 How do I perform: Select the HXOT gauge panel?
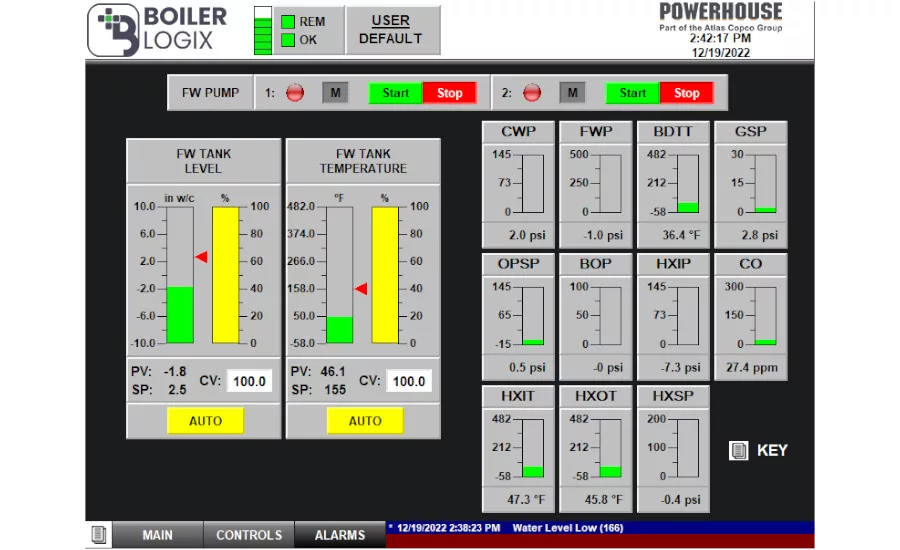(x=596, y=449)
